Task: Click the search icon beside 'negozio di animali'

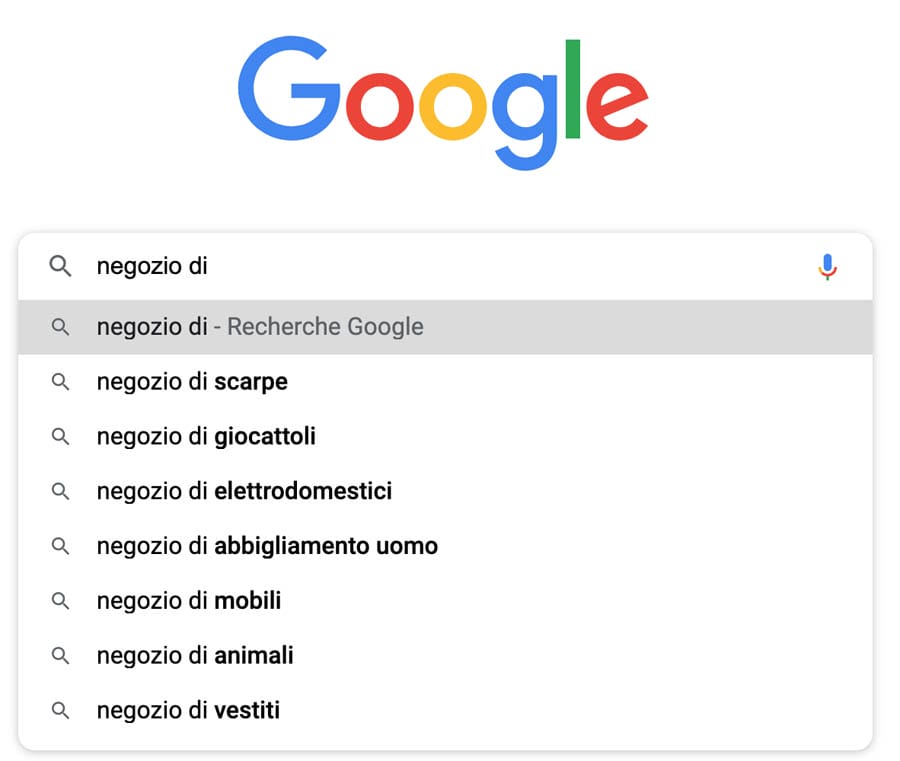Action: point(60,655)
